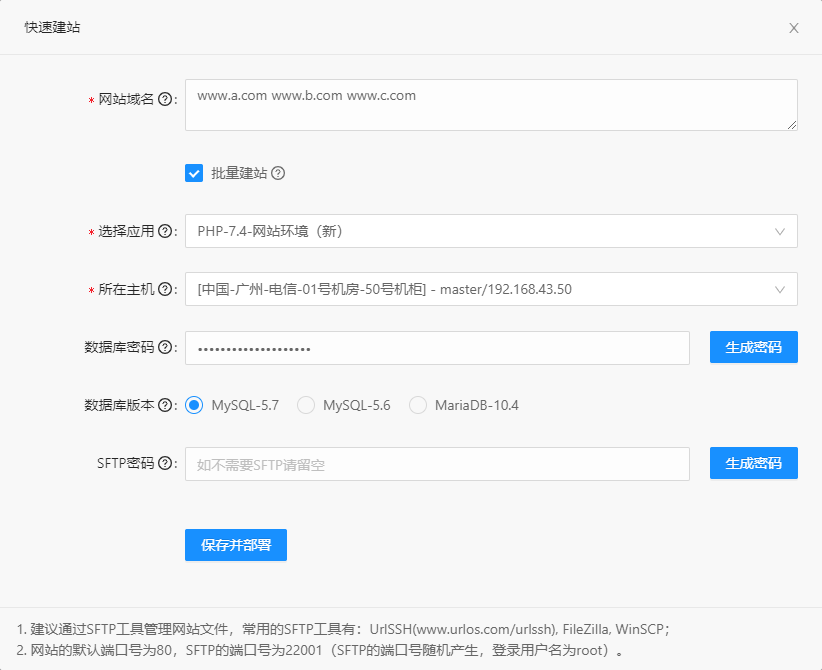Generate a database password with 生成密码
The width and height of the screenshot is (822, 670).
[753, 347]
